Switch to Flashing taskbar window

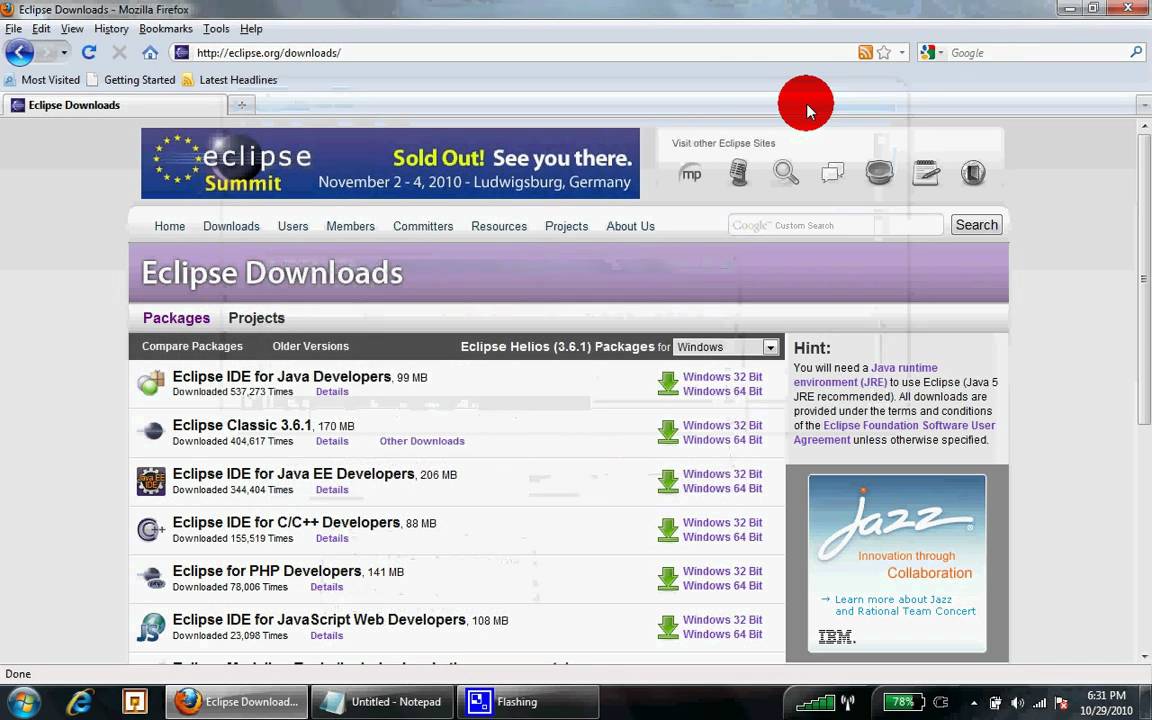(528, 702)
